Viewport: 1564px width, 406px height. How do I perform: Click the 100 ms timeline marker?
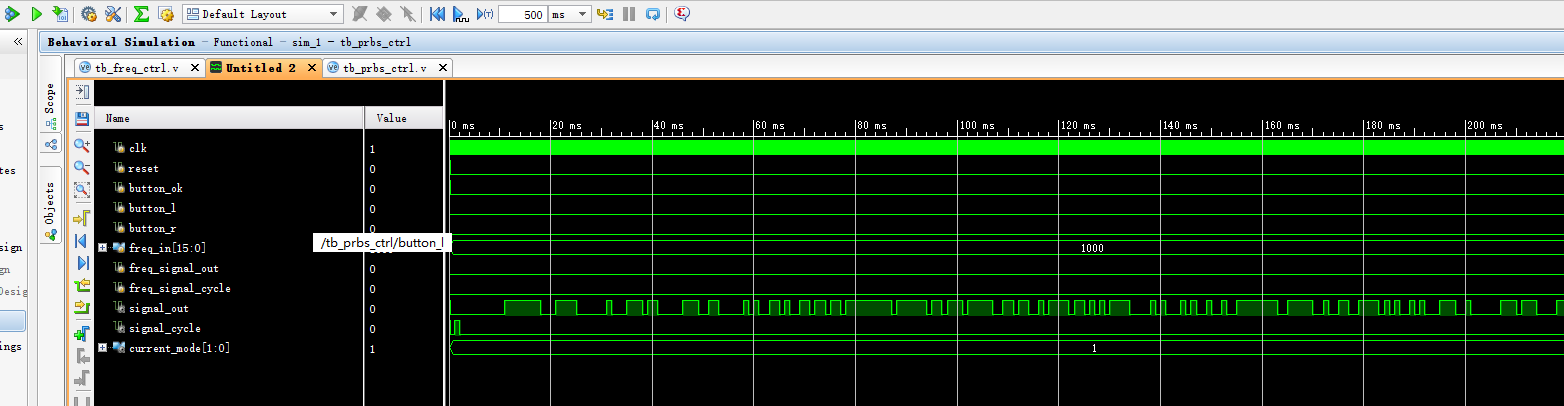[x=978, y=125]
